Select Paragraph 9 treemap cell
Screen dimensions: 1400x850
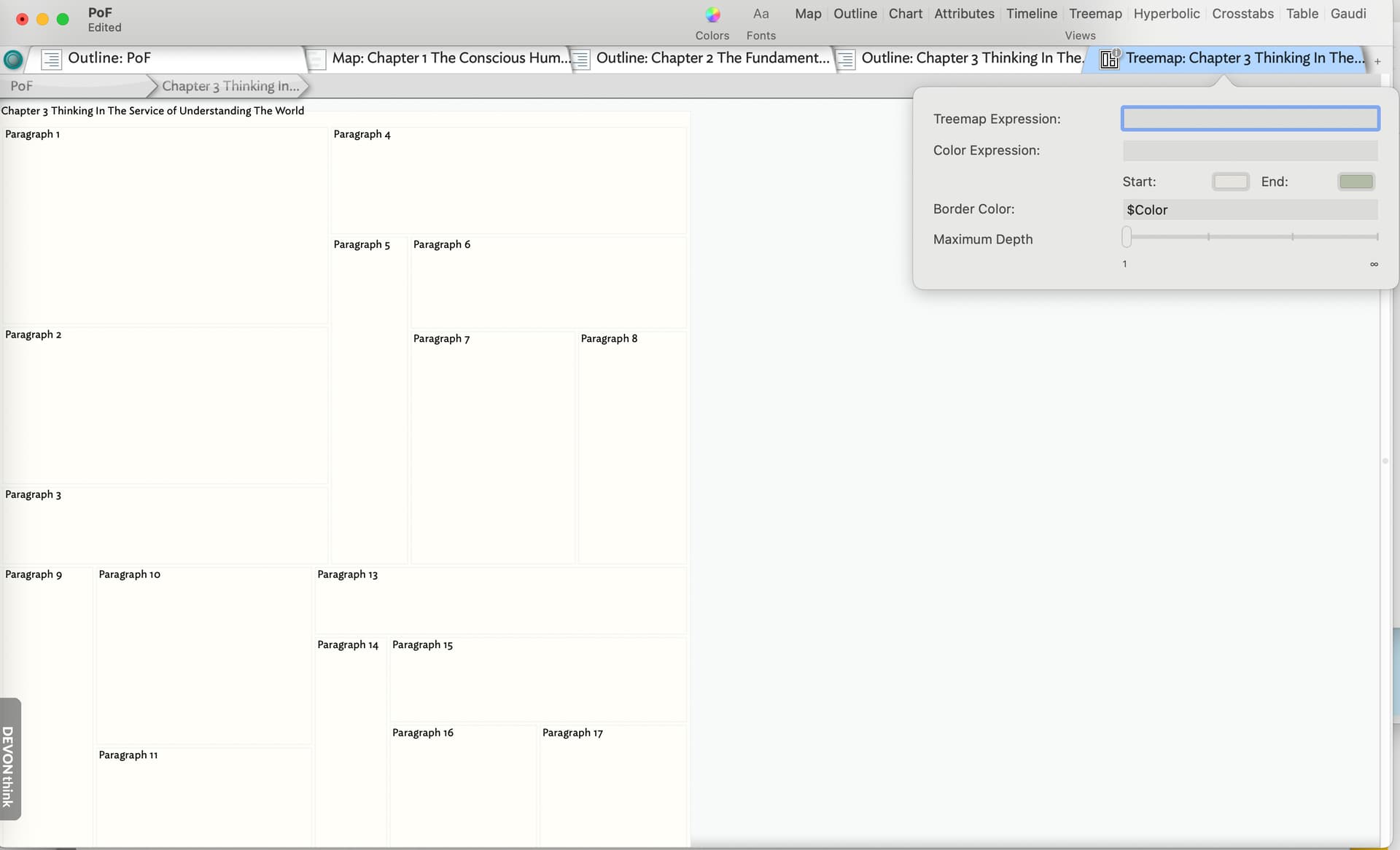pyautogui.click(x=47, y=707)
